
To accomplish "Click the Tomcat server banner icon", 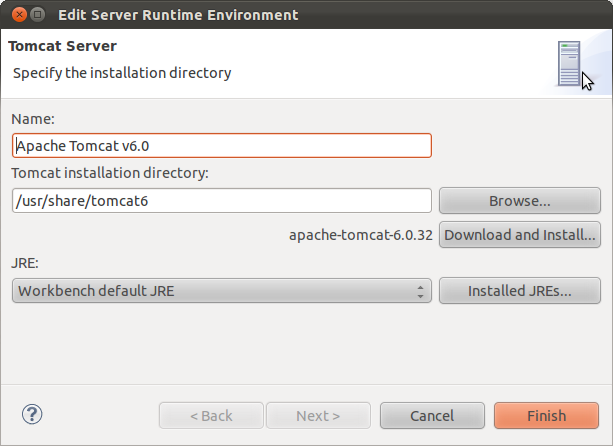I will click(569, 63).
